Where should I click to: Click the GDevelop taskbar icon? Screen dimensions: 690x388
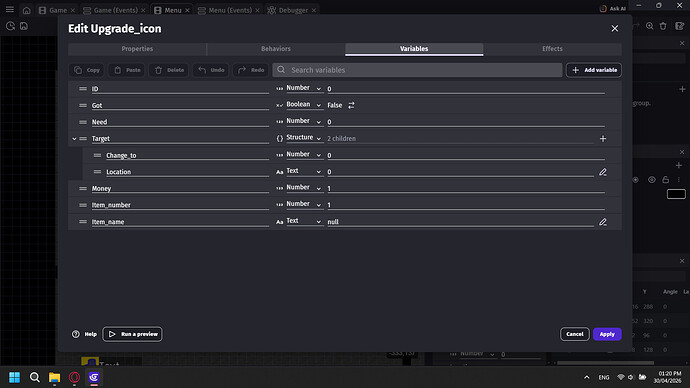[x=94, y=377]
